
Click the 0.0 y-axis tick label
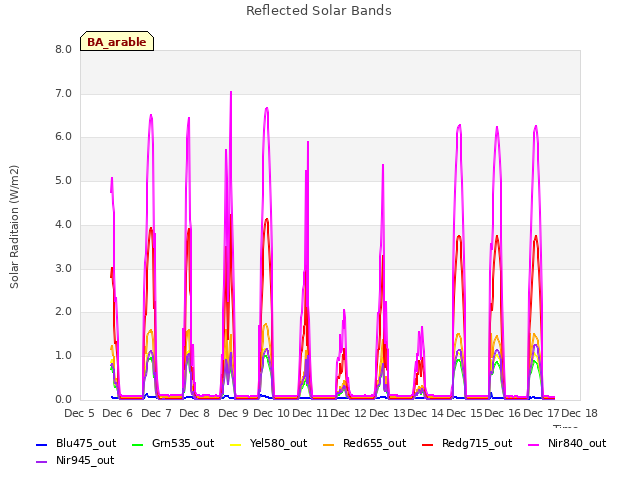tap(63, 400)
